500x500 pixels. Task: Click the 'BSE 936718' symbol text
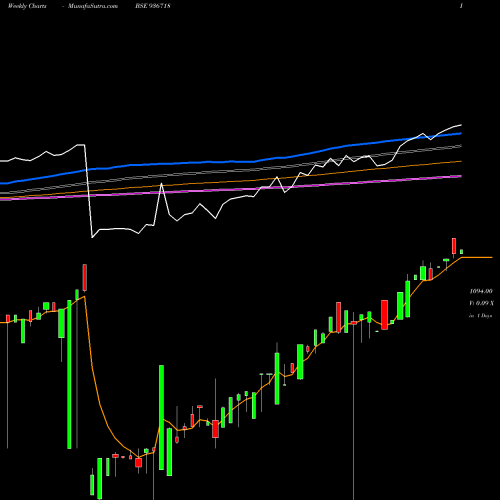tap(153, 6)
